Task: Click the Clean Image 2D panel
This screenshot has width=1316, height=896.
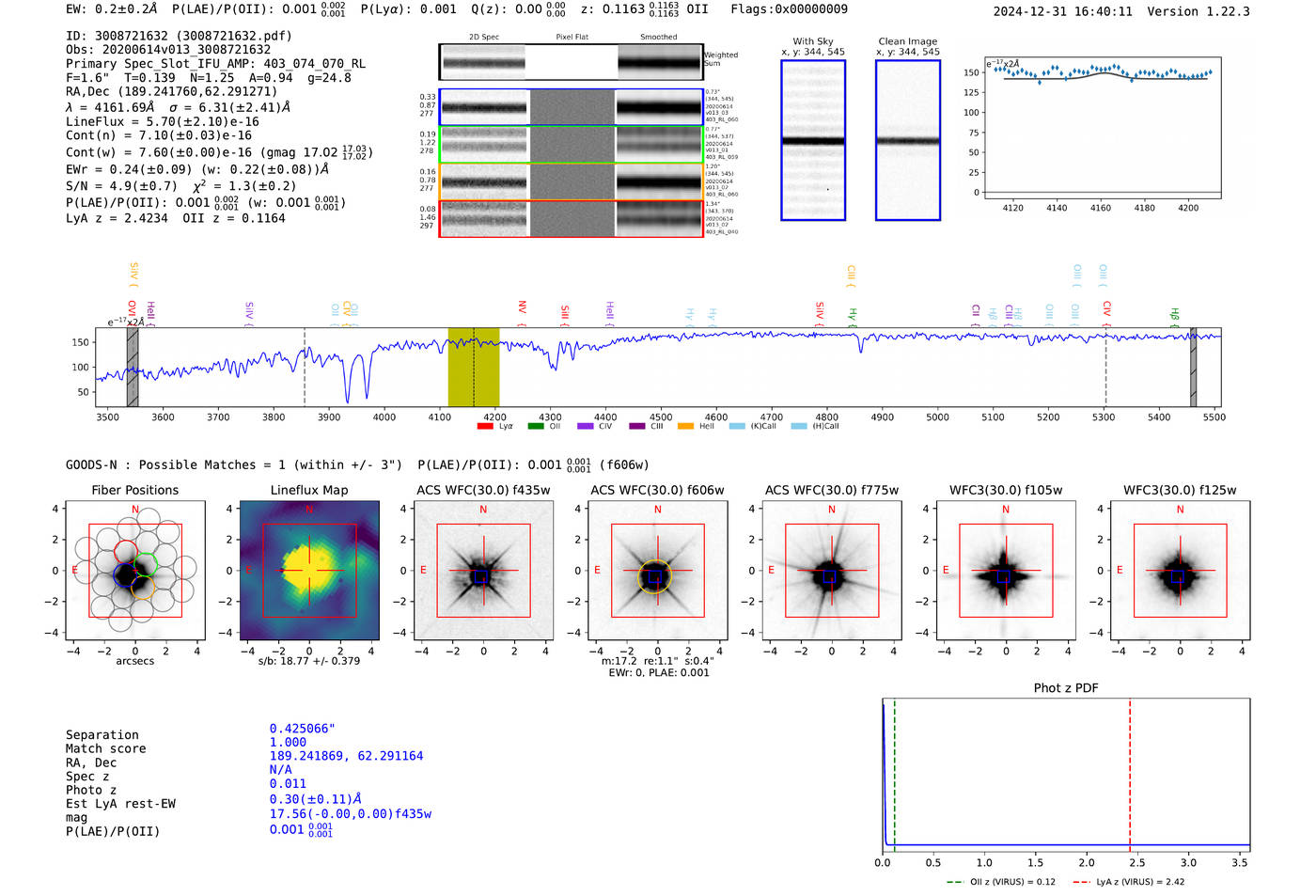Action: click(x=908, y=140)
